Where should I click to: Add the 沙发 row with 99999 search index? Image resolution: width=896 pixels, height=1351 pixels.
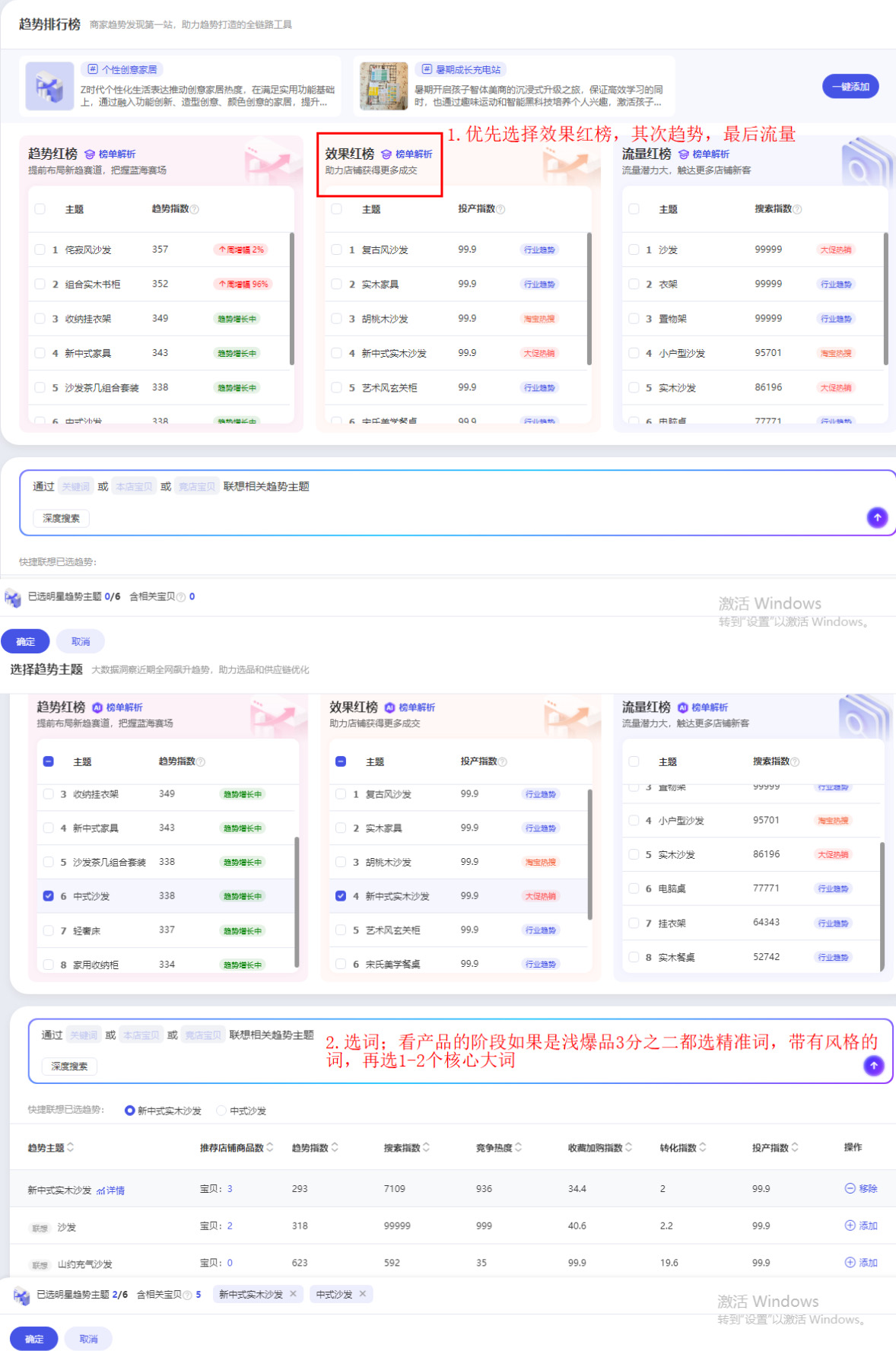click(x=861, y=1225)
